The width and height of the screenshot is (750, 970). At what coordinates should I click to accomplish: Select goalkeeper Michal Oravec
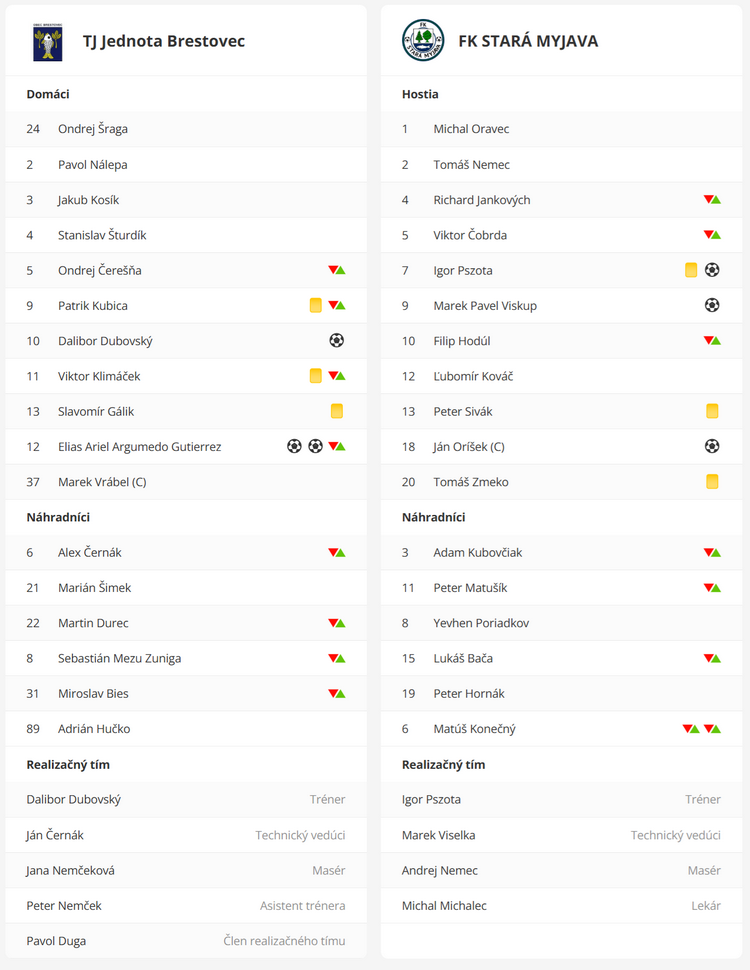point(471,129)
